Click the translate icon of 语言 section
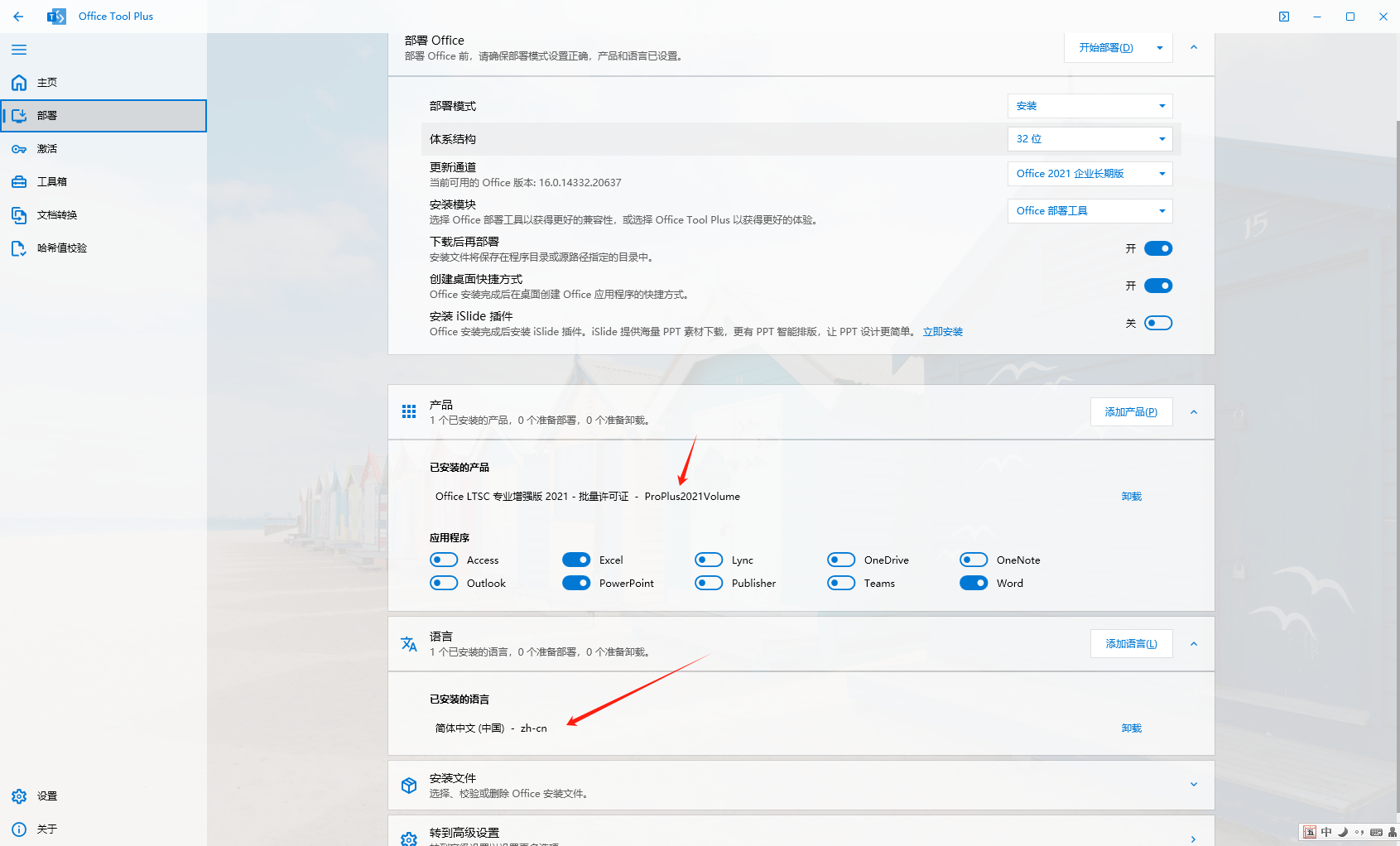Viewport: 1400px width, 846px height. point(409,644)
